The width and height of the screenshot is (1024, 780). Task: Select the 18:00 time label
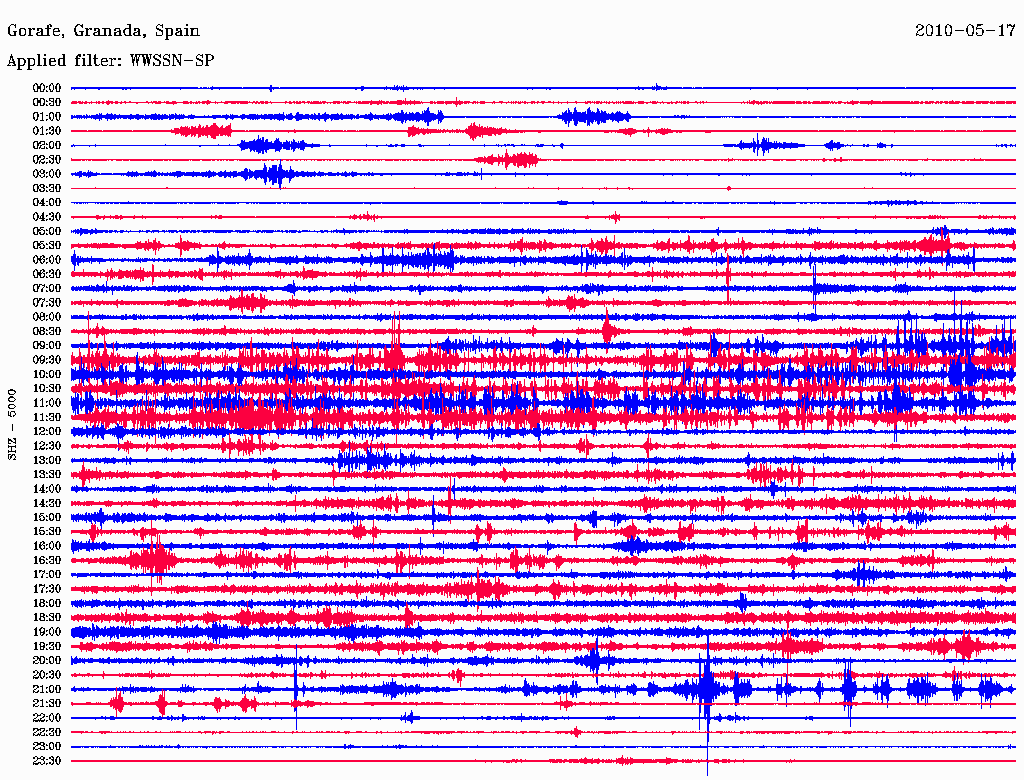(46, 604)
